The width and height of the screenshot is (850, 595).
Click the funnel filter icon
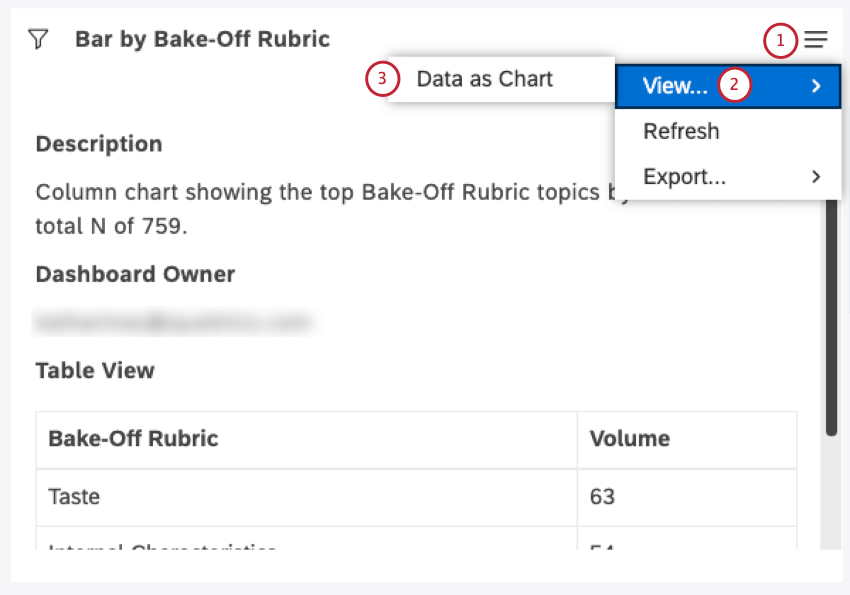tap(38, 40)
